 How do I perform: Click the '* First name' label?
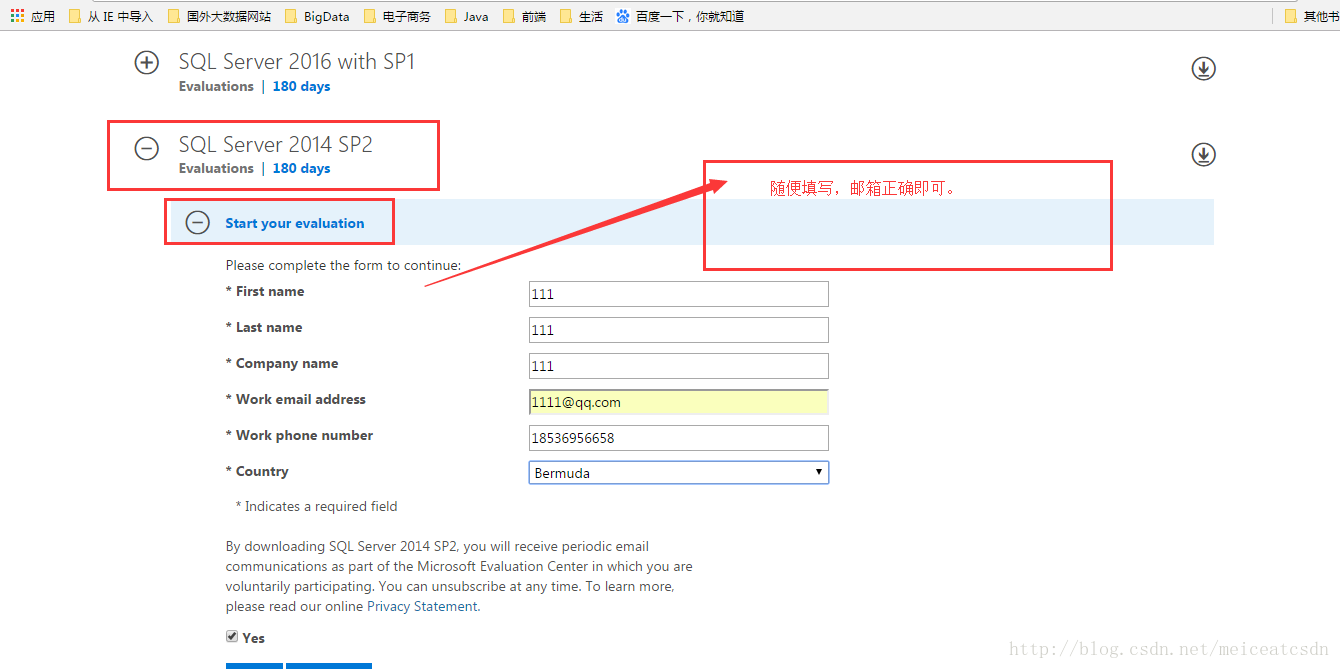[x=265, y=291]
